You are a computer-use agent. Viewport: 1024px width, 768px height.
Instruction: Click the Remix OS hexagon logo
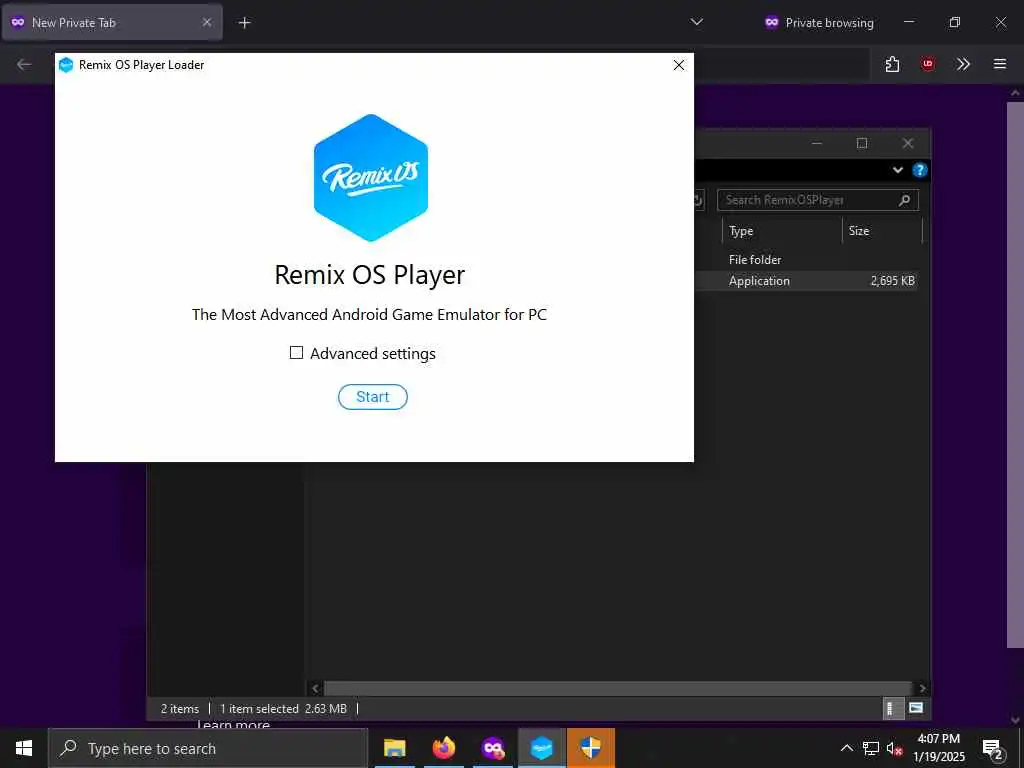[x=371, y=178]
